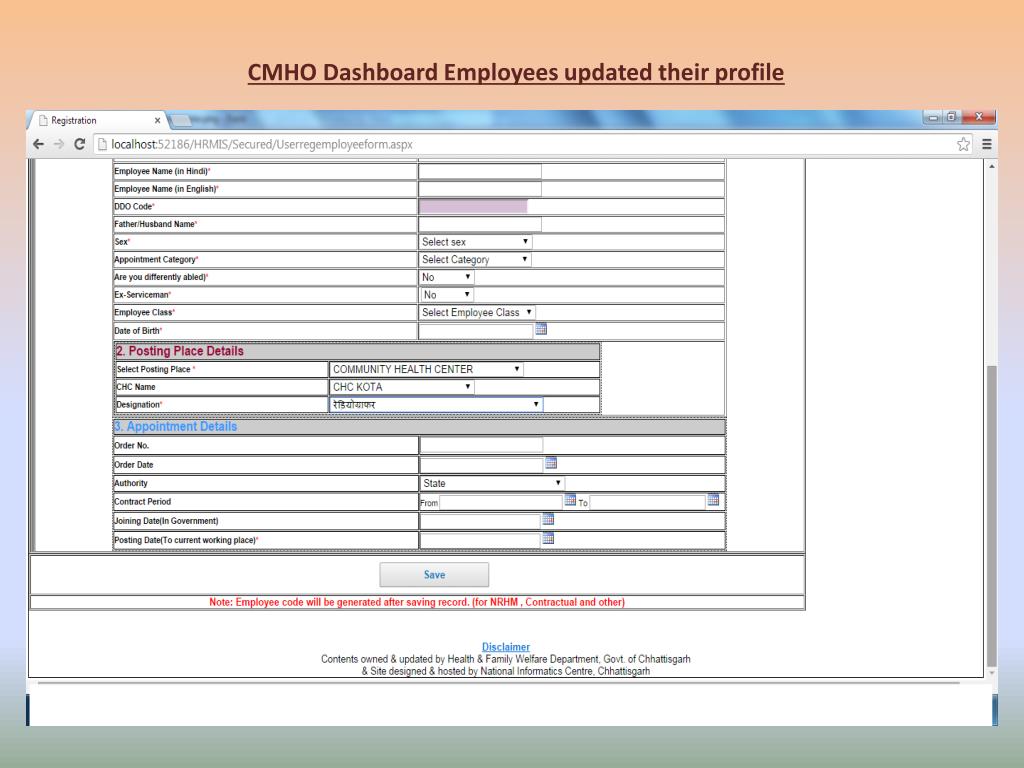Open the Chrome hamburger menu

(987, 144)
